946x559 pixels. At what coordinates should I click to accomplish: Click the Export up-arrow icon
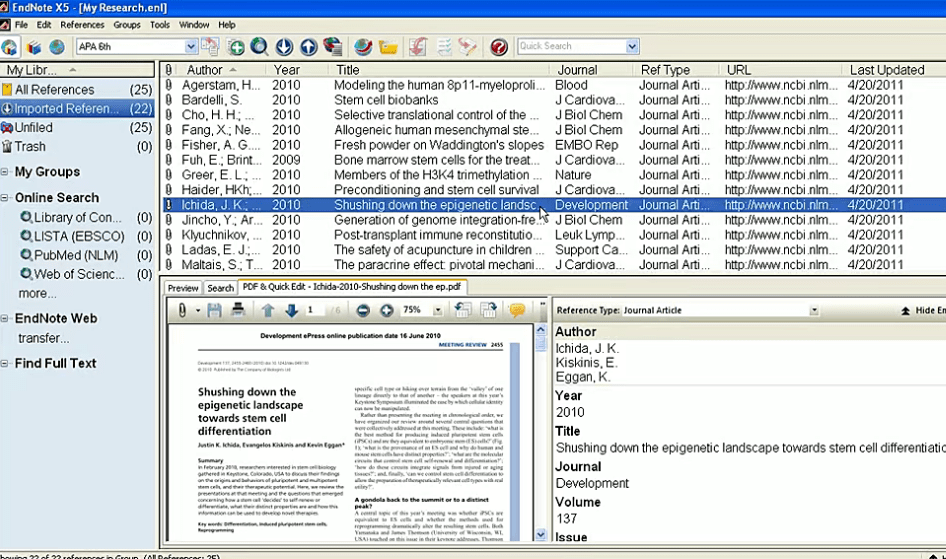[308, 46]
